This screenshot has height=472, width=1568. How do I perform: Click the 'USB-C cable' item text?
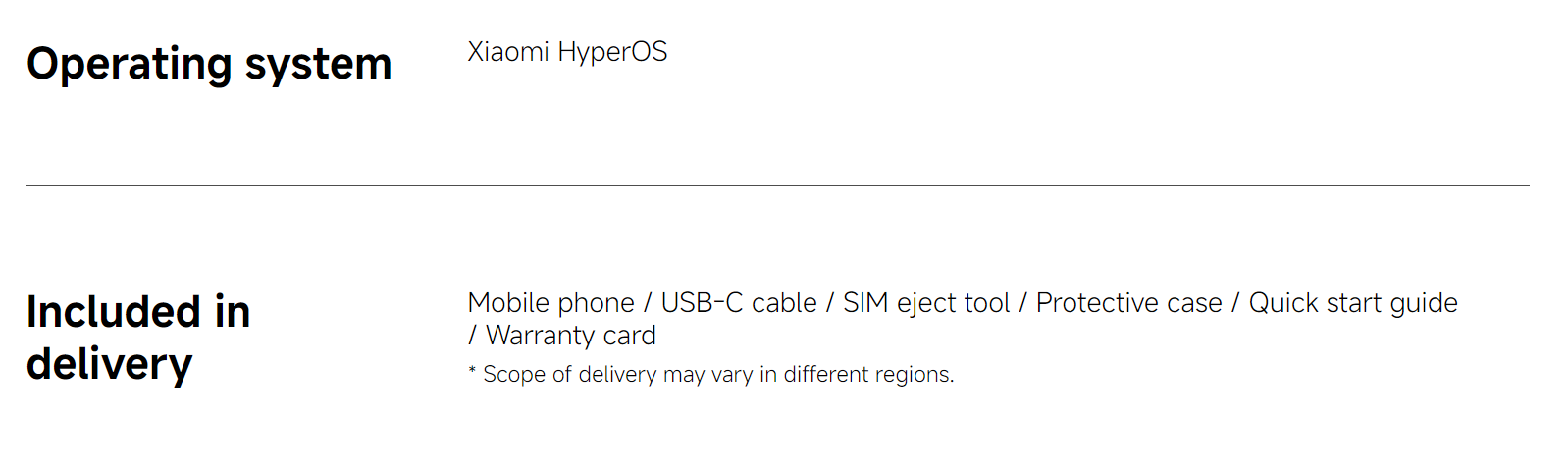(739, 303)
